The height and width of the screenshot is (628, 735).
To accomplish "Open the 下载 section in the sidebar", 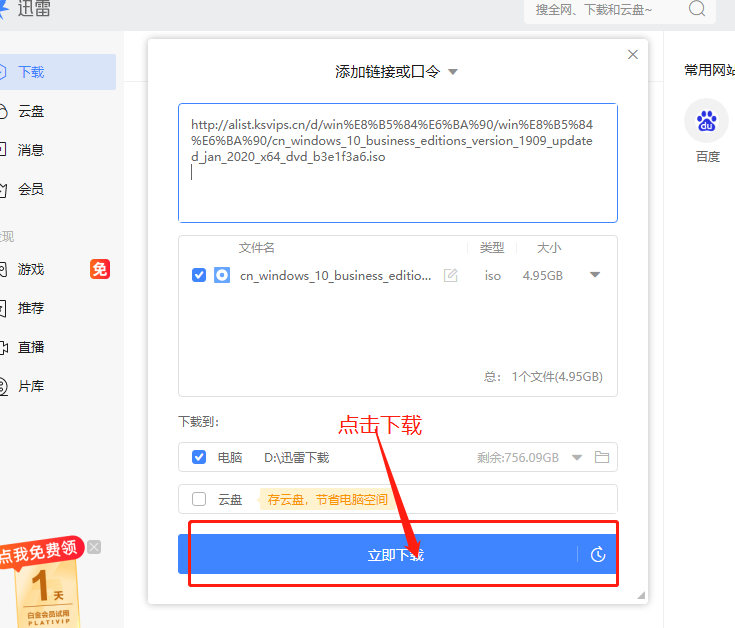I will 56,72.
